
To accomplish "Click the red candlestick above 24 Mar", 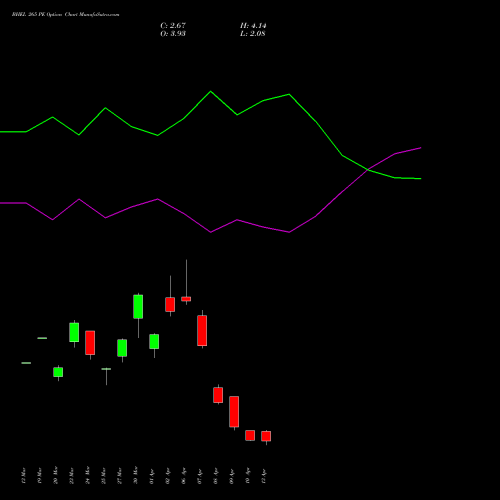I will tap(90, 343).
